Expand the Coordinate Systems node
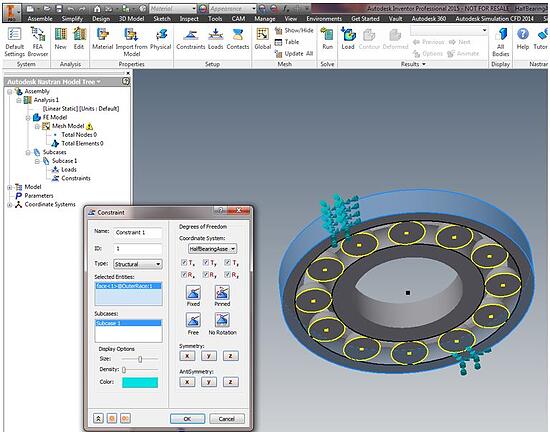Screen dimensions: 550x432 point(10,205)
